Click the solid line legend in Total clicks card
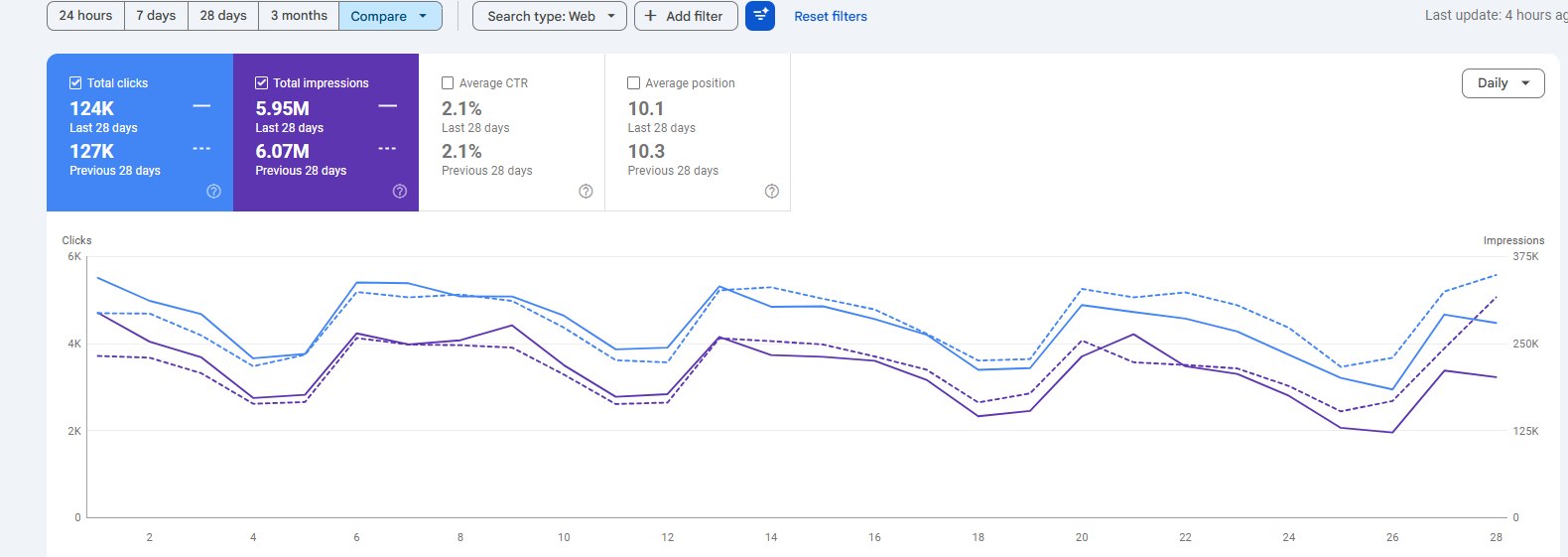 pos(201,106)
